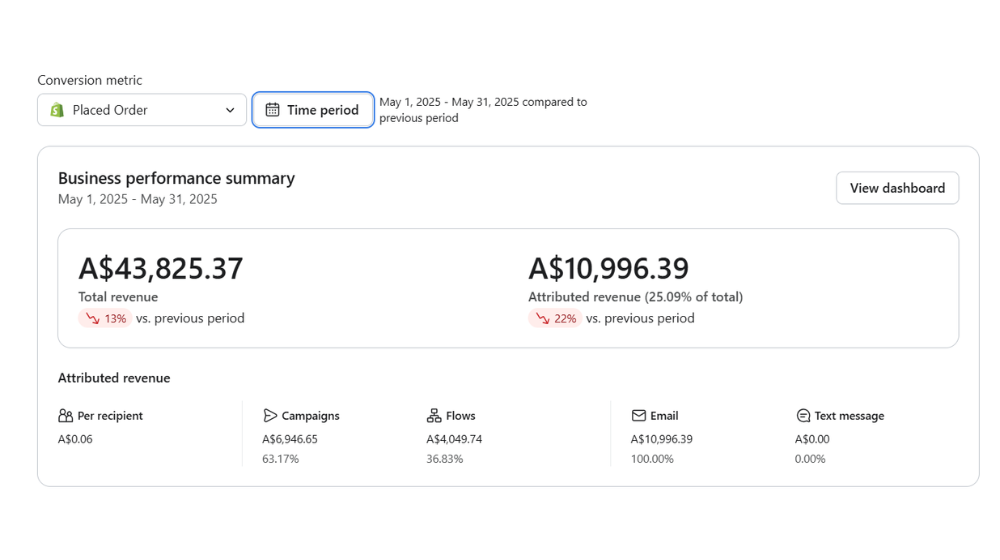1000x560 pixels.
Task: Click the 63.17% Campaigns percentage
Action: tap(281, 459)
